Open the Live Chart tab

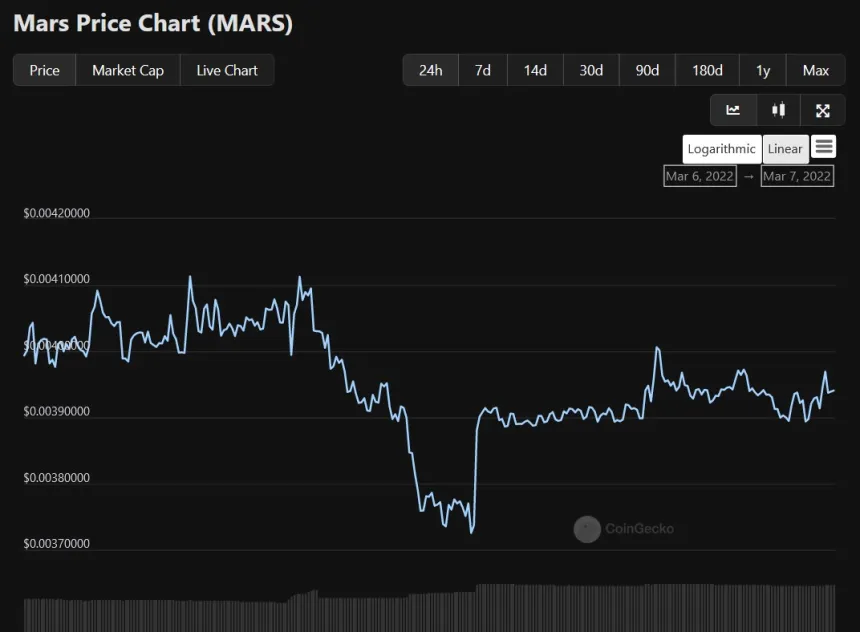[x=227, y=70]
